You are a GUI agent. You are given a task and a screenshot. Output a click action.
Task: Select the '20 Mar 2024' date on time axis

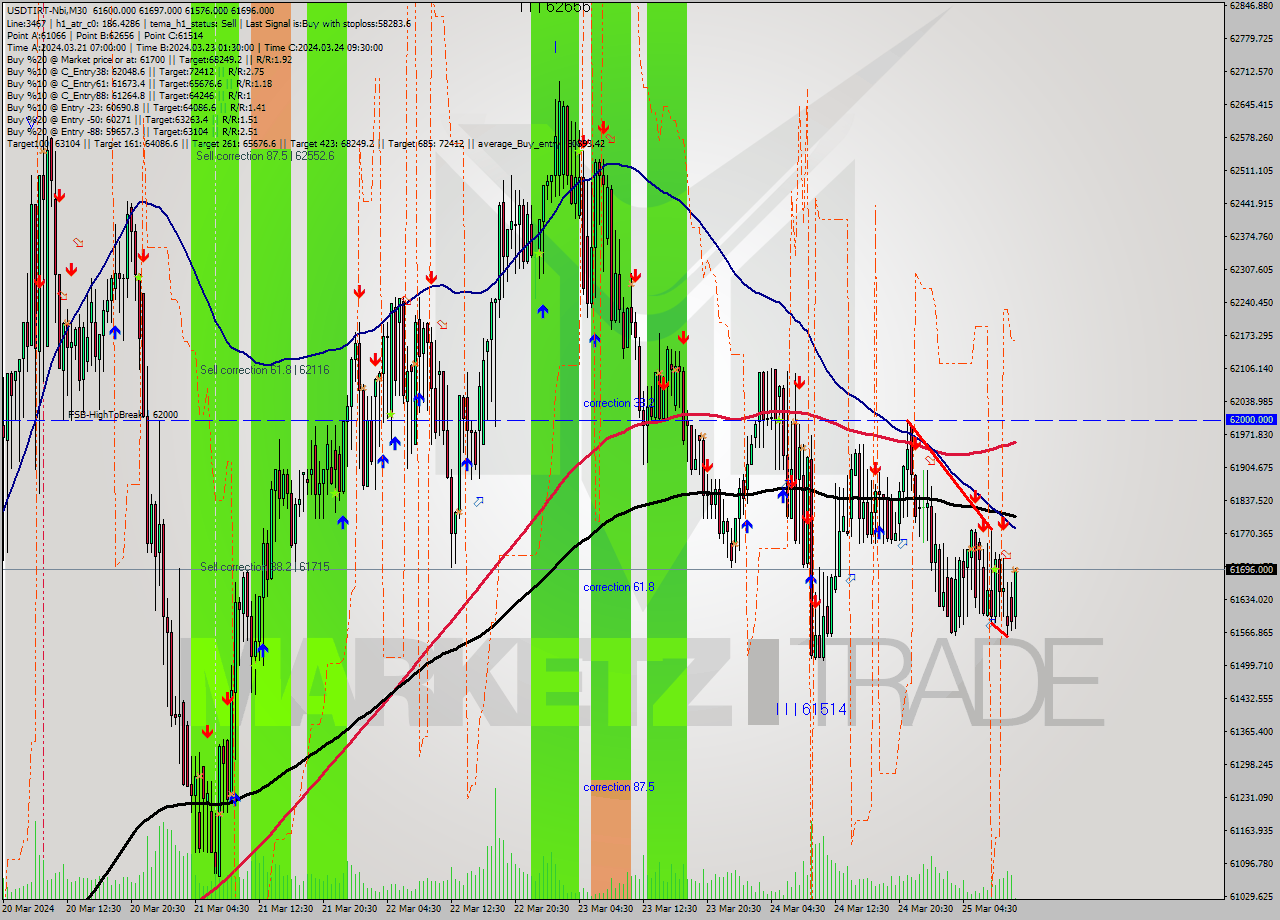point(27,909)
